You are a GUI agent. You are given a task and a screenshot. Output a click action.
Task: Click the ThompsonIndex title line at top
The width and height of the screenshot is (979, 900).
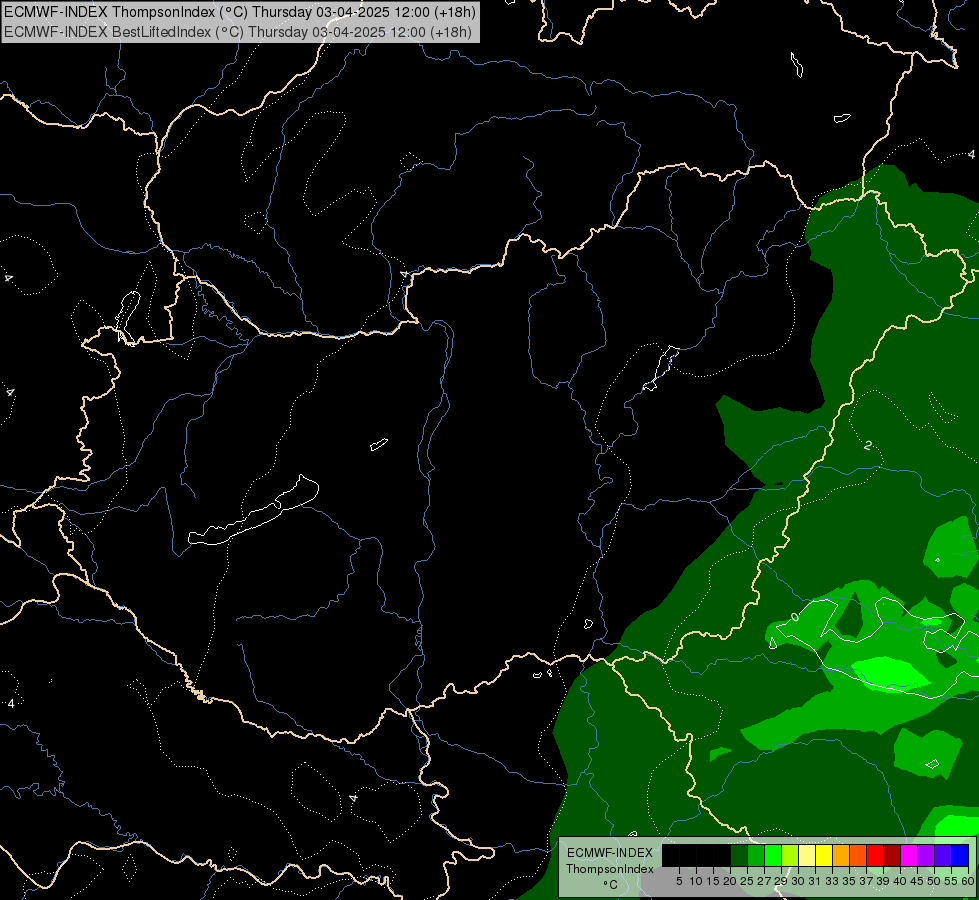240,11
